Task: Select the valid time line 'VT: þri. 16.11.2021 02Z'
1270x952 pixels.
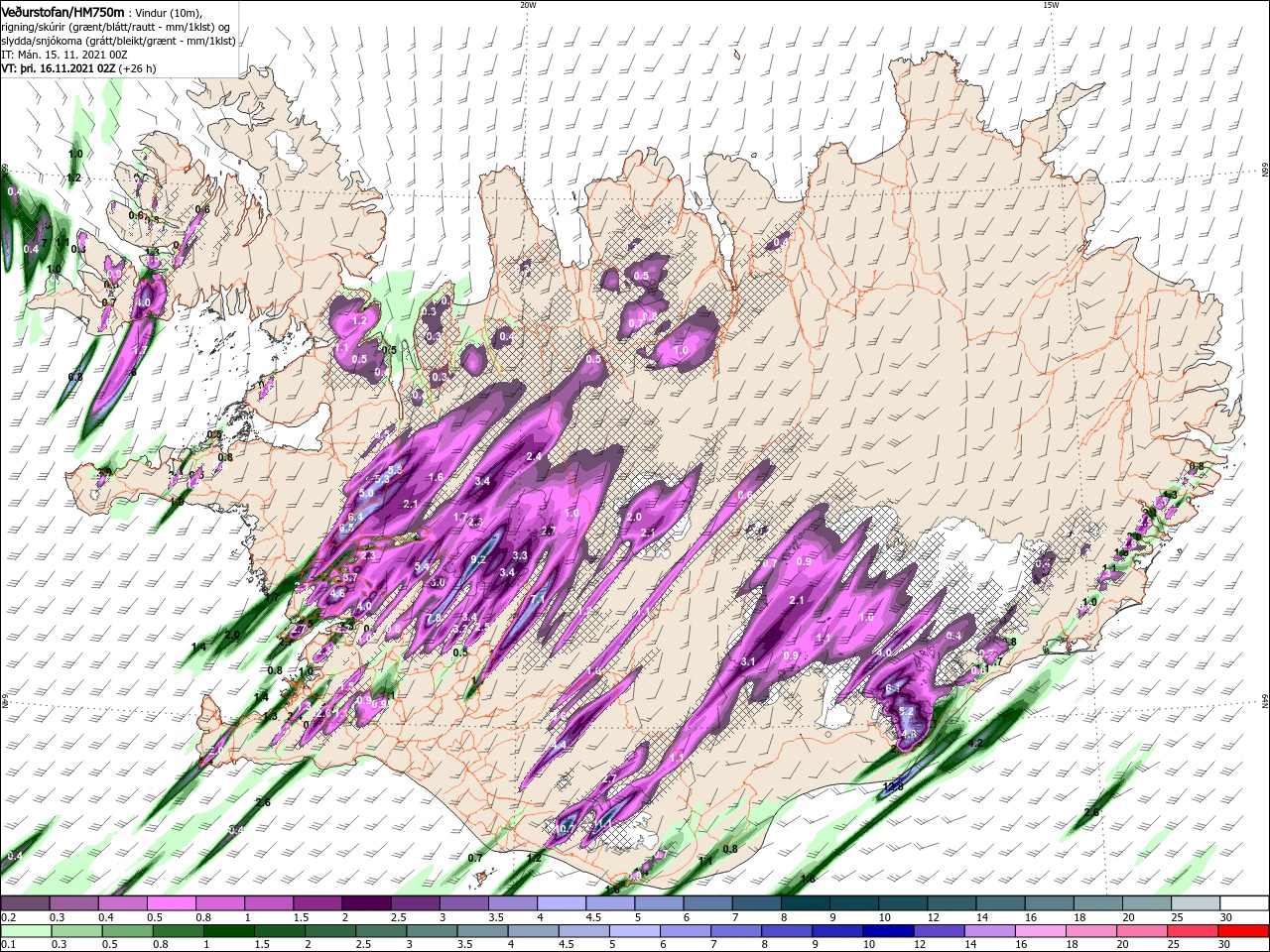Action: pos(60,68)
